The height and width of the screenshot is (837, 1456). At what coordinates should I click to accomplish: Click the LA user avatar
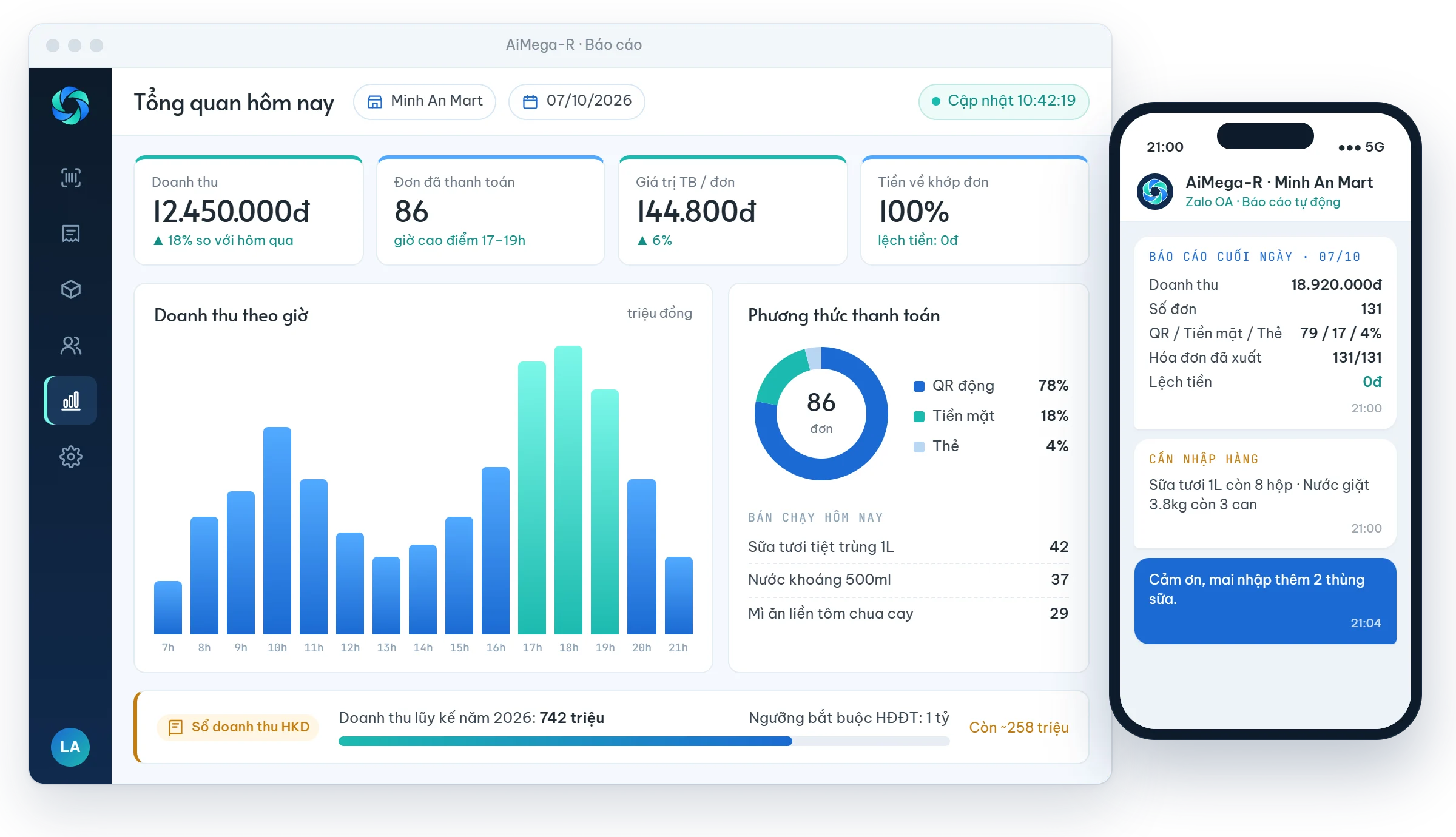(x=70, y=747)
